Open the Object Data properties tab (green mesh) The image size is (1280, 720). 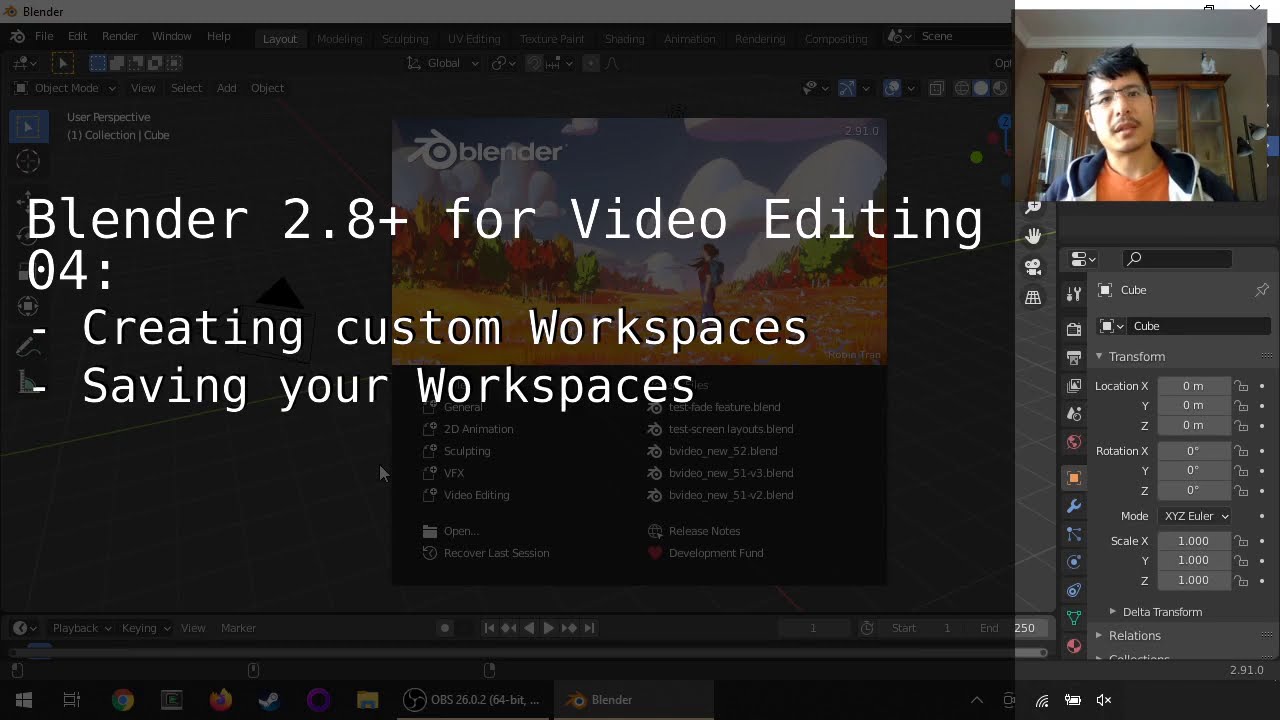point(1074,618)
